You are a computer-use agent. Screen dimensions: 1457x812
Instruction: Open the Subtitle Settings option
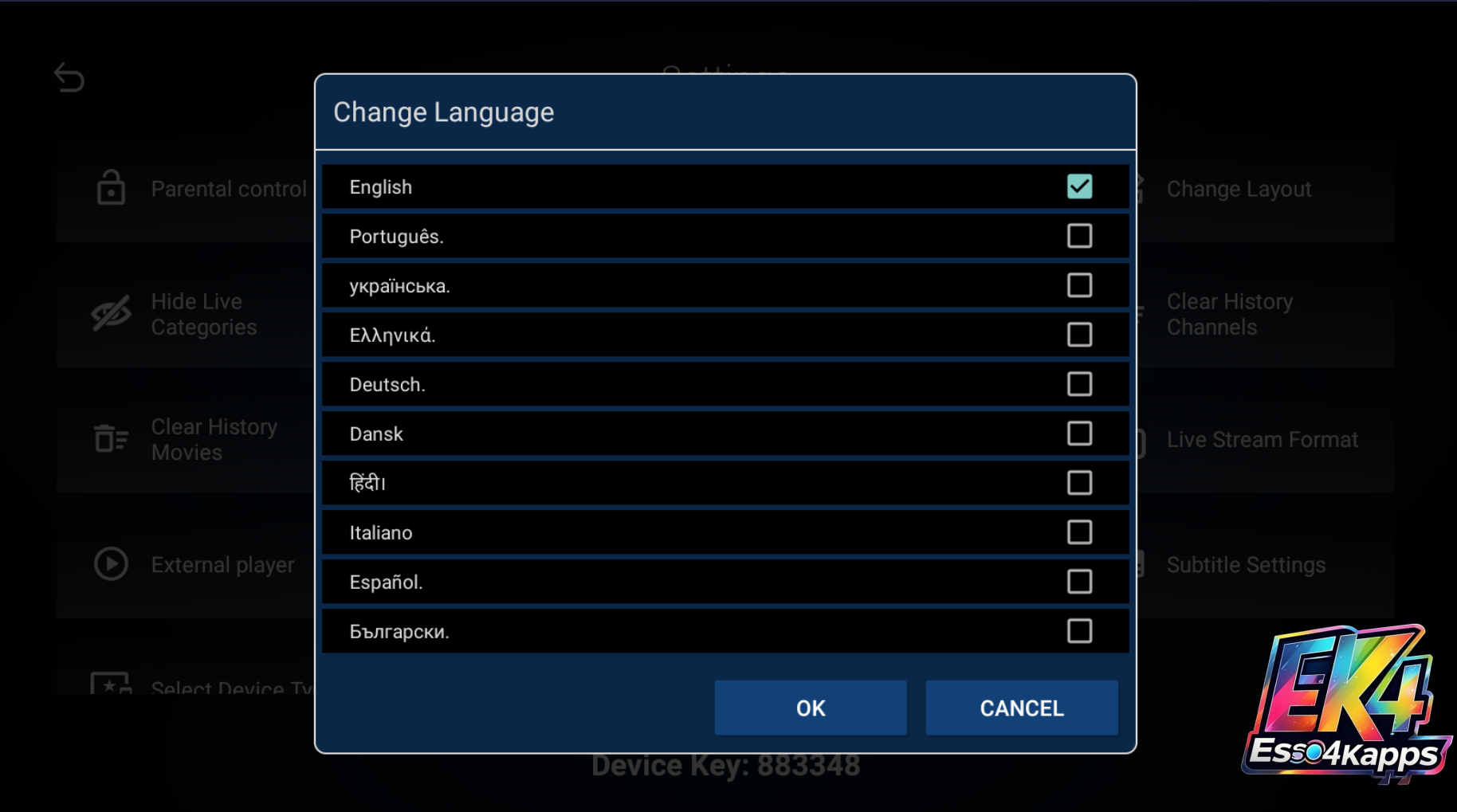(x=1246, y=565)
